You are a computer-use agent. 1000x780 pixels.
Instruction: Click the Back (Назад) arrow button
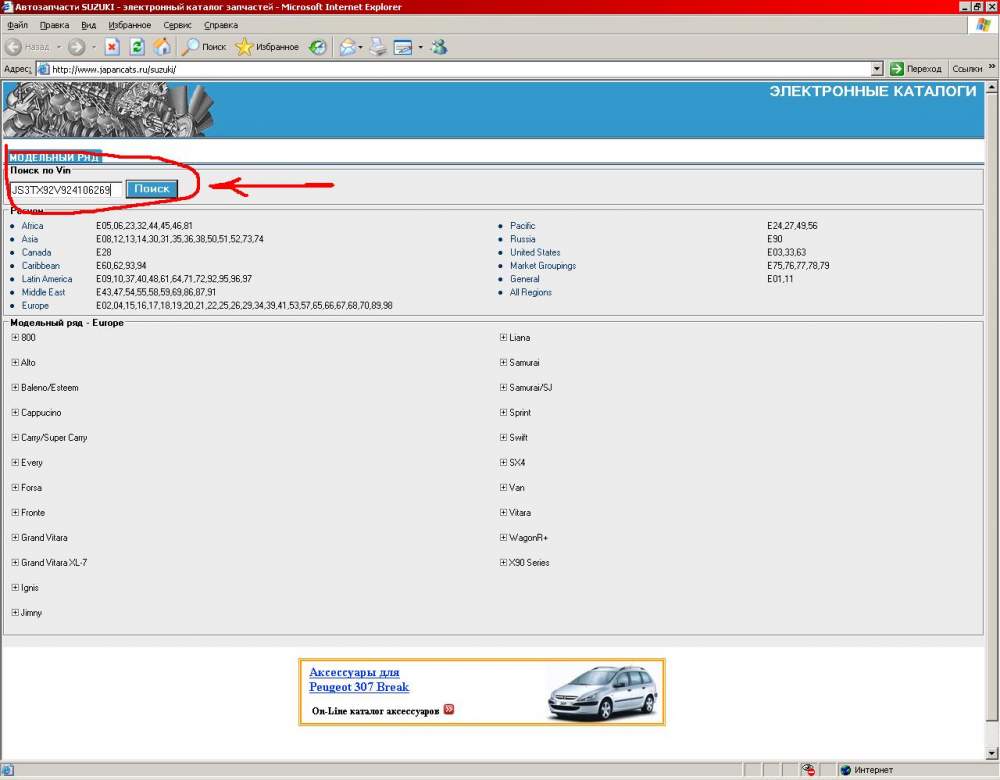13,47
